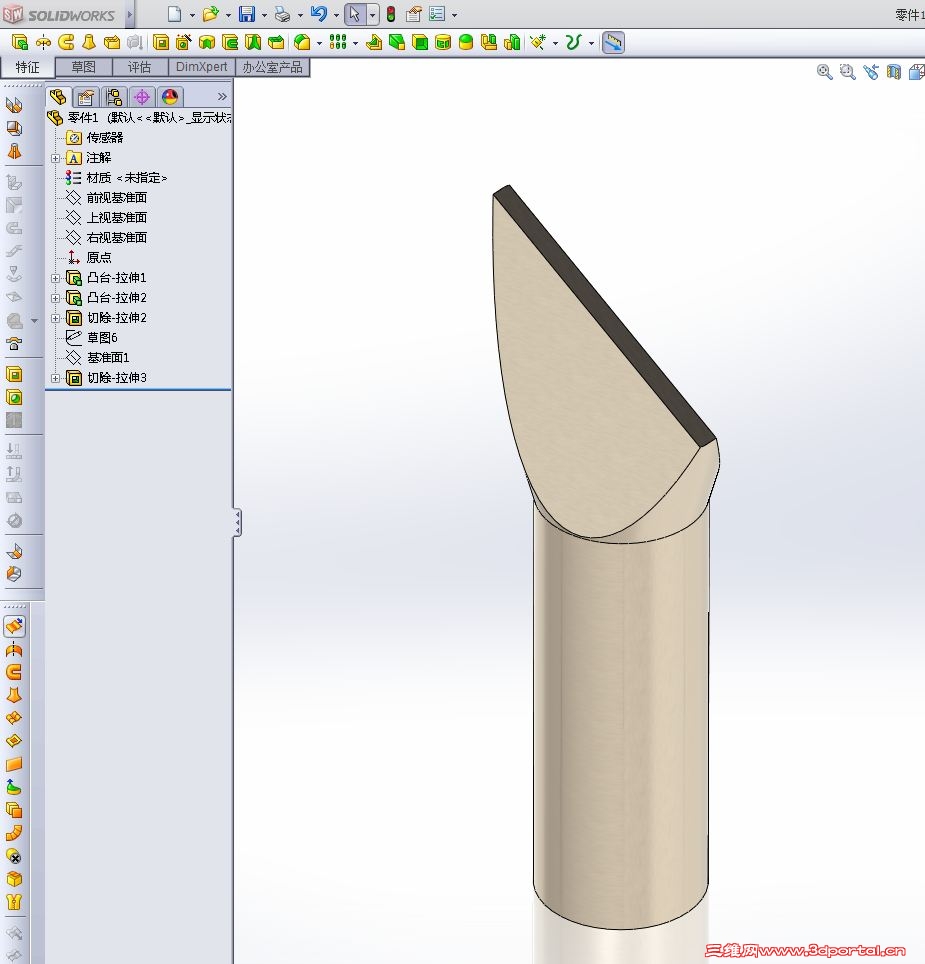Click the Linear Pattern icon
Viewport: 925px width, 964px height.
[337, 42]
